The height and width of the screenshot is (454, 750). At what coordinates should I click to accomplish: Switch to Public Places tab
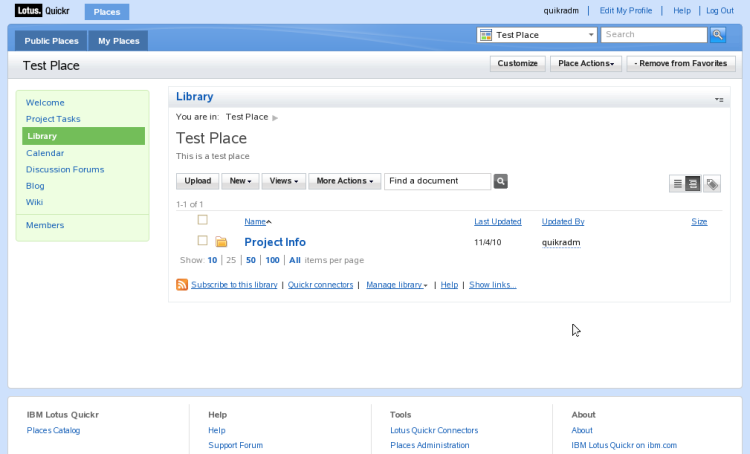(x=51, y=41)
